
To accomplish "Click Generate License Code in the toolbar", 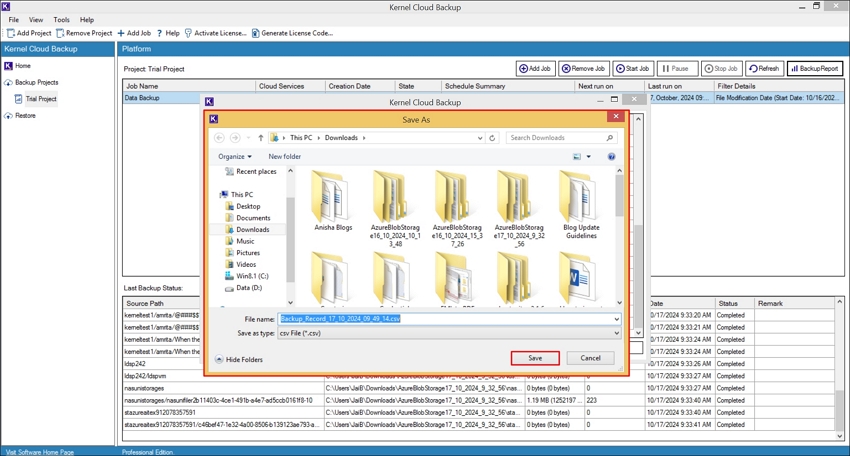I will coord(292,33).
